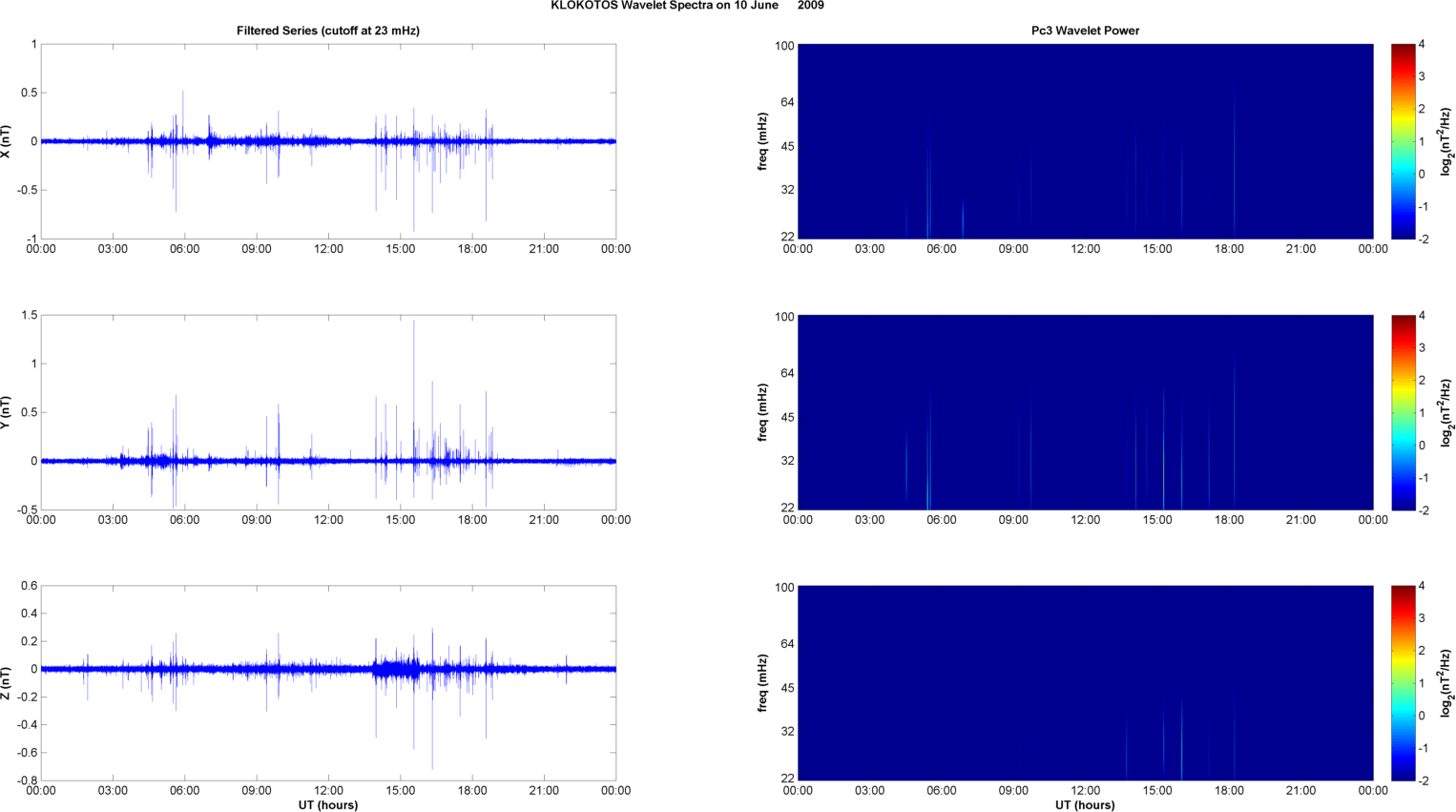
Task: Click inside the X component time series plot
Action: coord(328,141)
